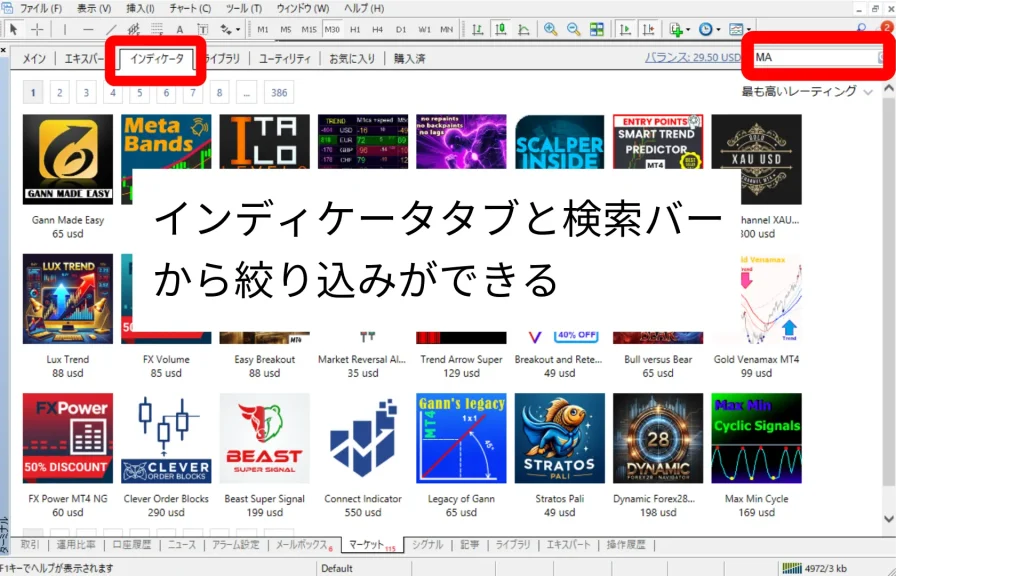This screenshot has height=576, width=1024.
Task: Toggle chart shift button
Action: [x=648, y=29]
